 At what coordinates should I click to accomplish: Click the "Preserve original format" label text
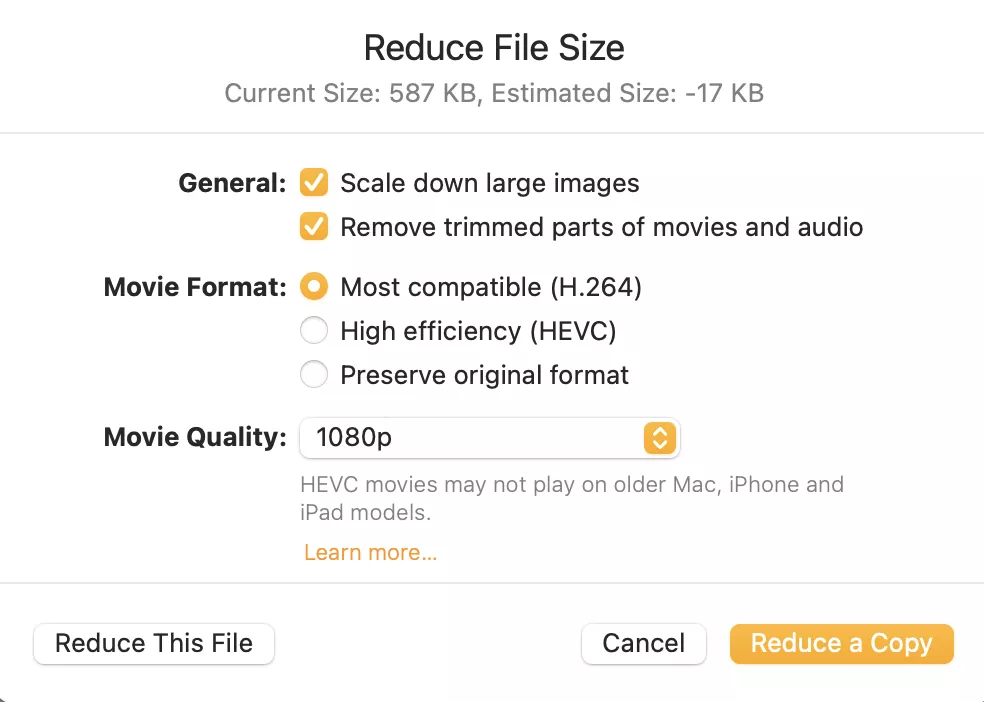[x=485, y=375]
